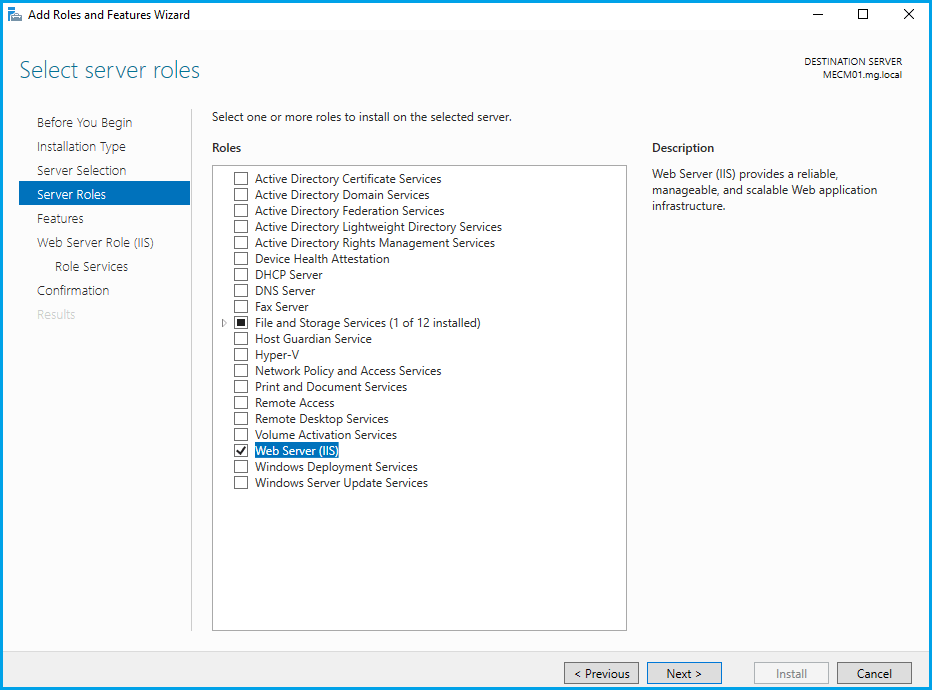Check Windows Server Update Services
932x690 pixels.
(x=241, y=483)
